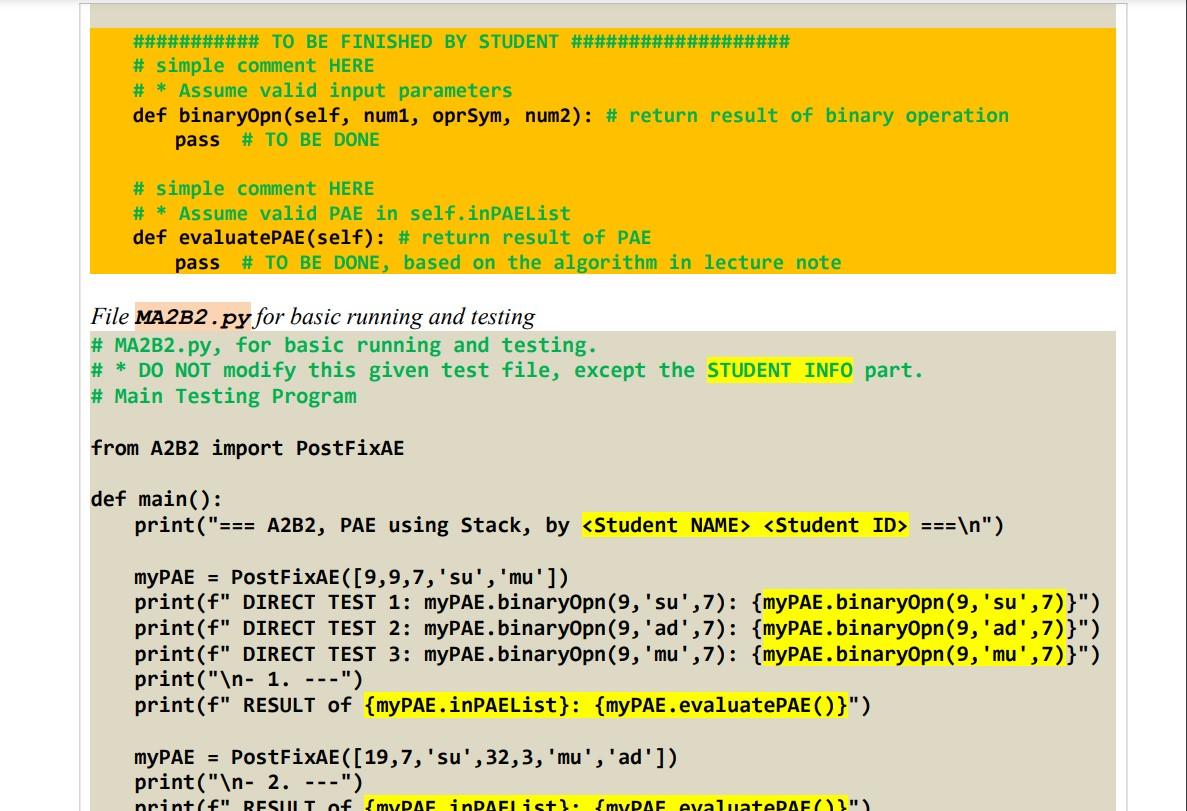Click the from A2B2 import PostFixAE line
This screenshot has height=811, width=1187.
[x=247, y=448]
